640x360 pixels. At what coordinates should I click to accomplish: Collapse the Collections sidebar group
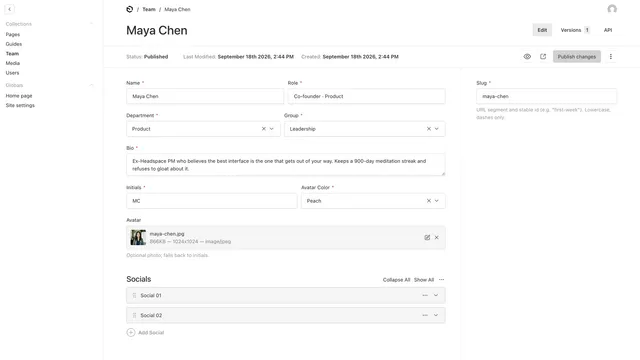[x=91, y=24]
